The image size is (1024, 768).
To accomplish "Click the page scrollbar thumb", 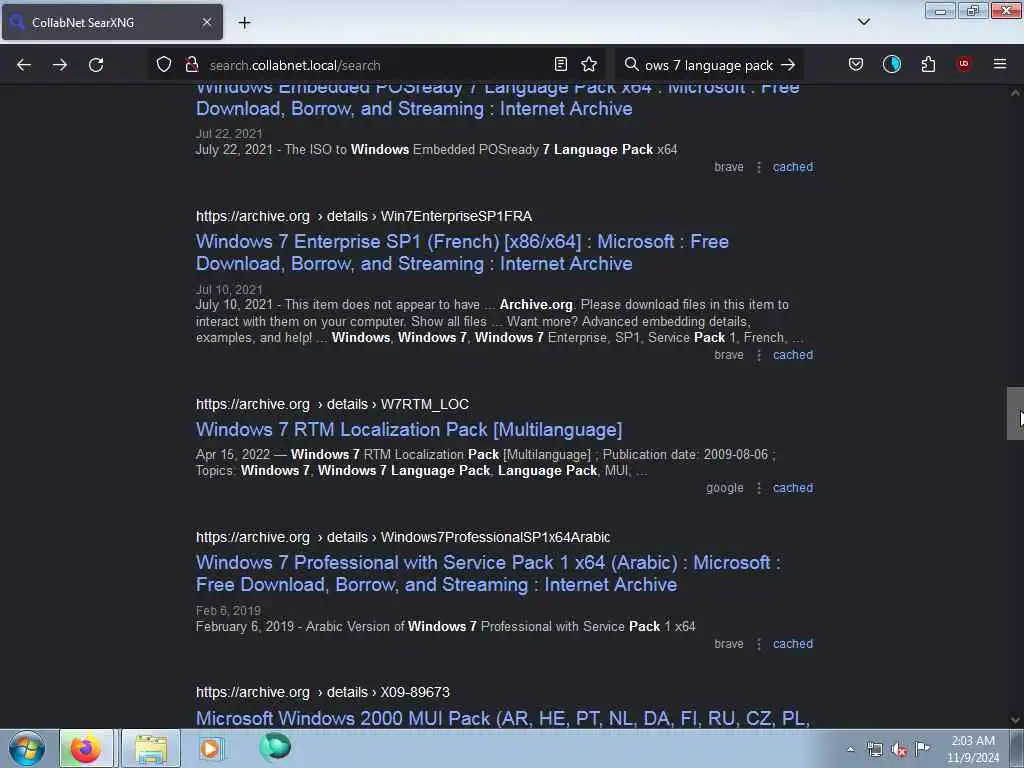I will (x=1015, y=413).
